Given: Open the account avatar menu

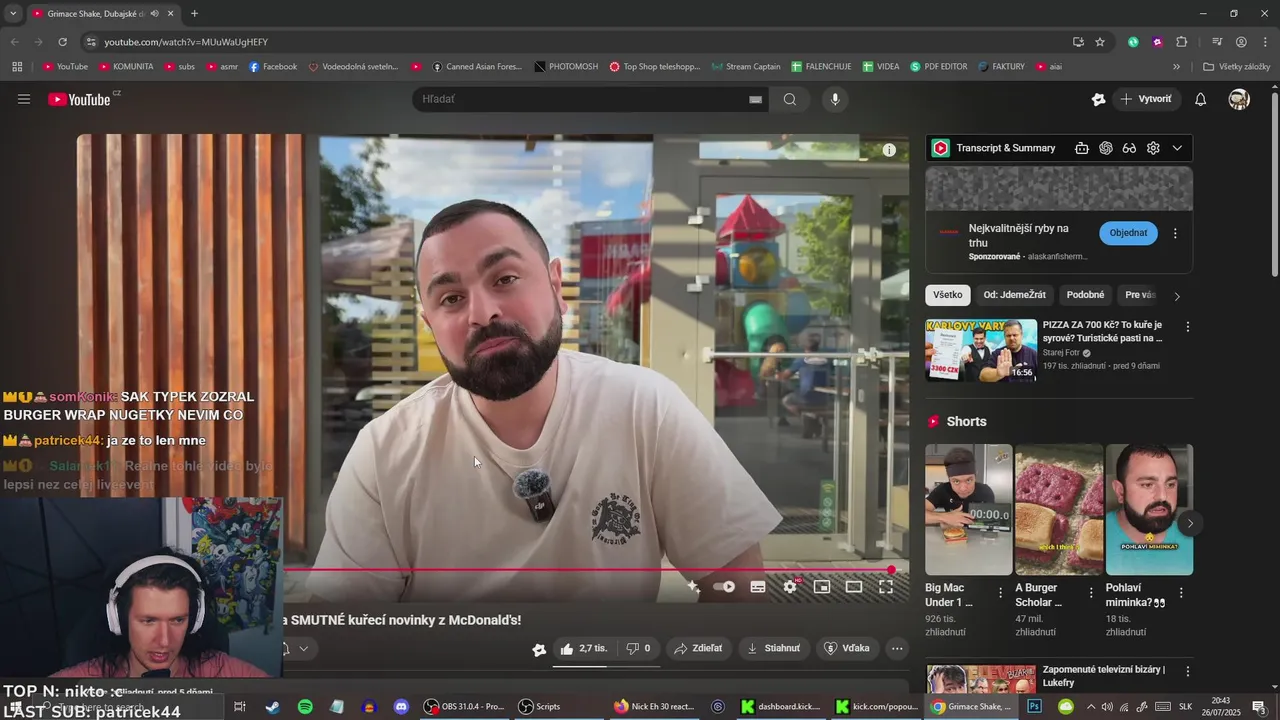Looking at the screenshot, I should click(x=1239, y=99).
